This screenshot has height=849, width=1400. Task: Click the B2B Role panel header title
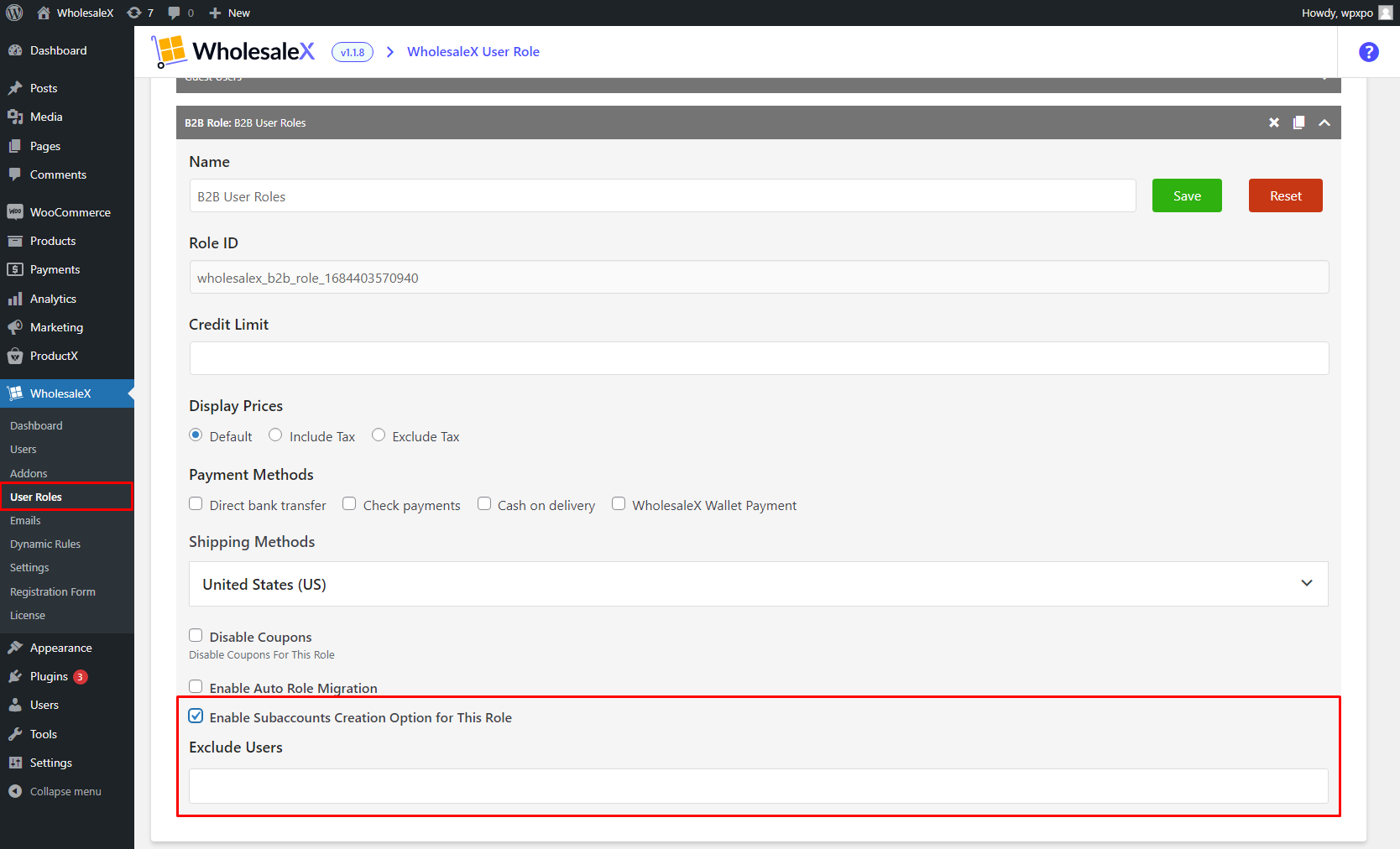pyautogui.click(x=245, y=122)
